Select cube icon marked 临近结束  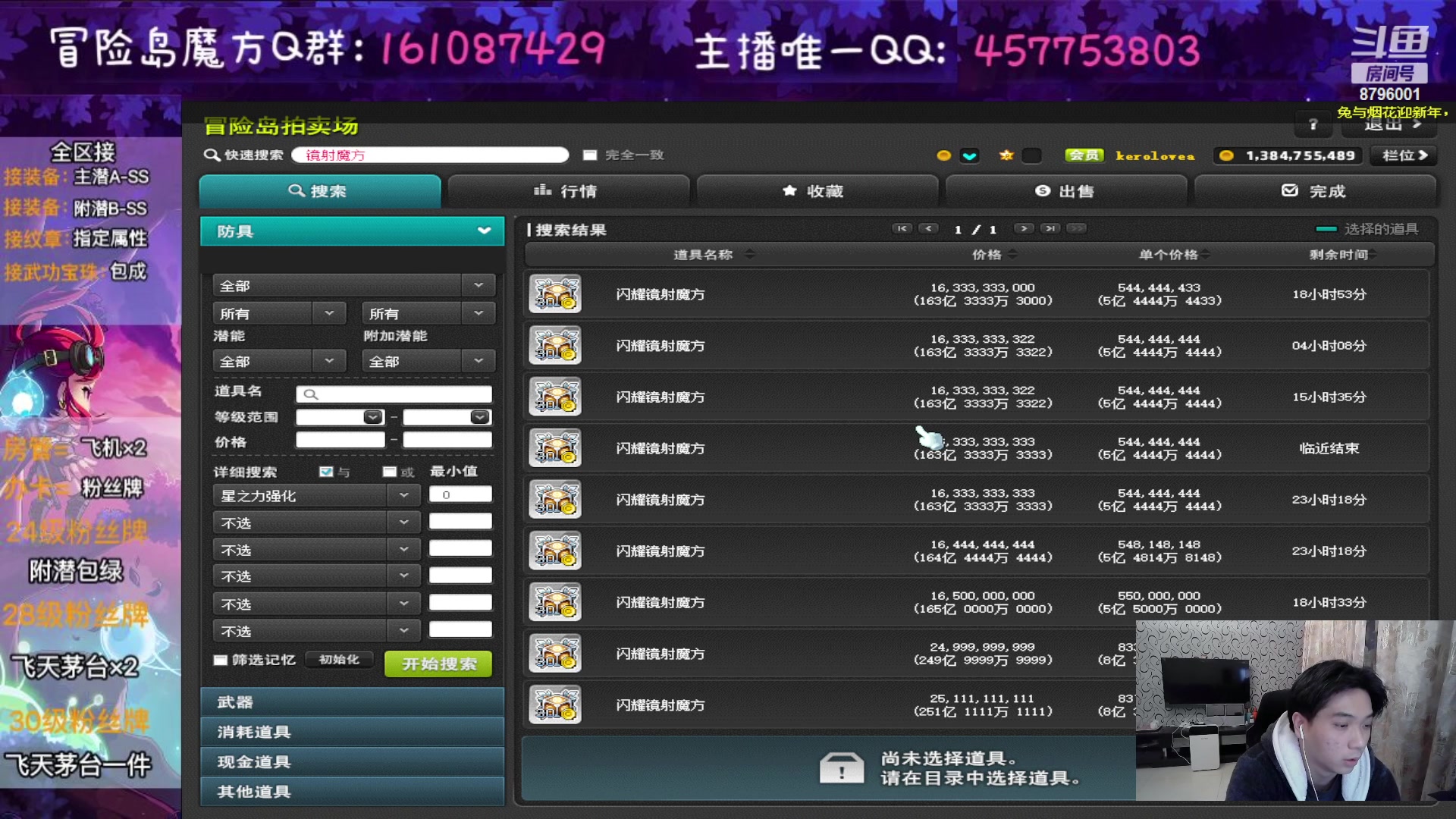(555, 448)
